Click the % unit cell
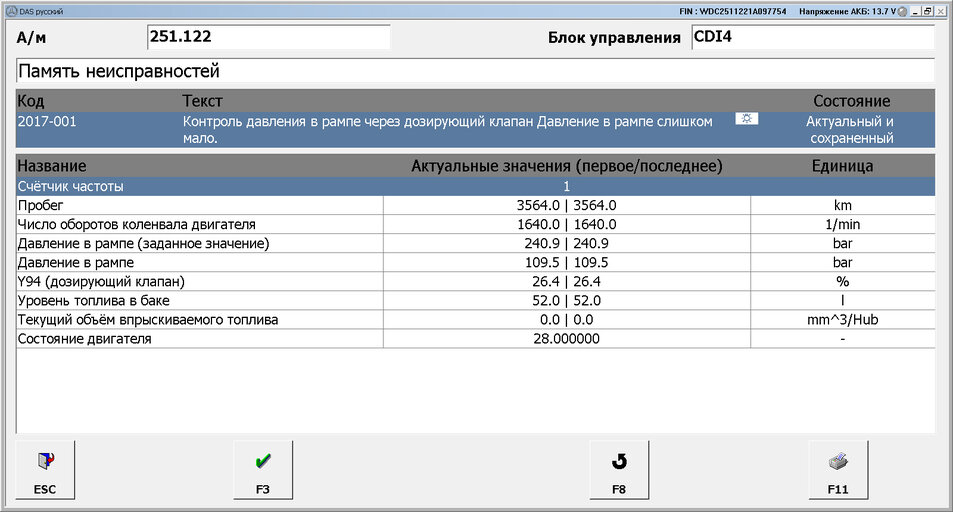Image resolution: width=953 pixels, height=512 pixels. pyautogui.click(x=842, y=282)
